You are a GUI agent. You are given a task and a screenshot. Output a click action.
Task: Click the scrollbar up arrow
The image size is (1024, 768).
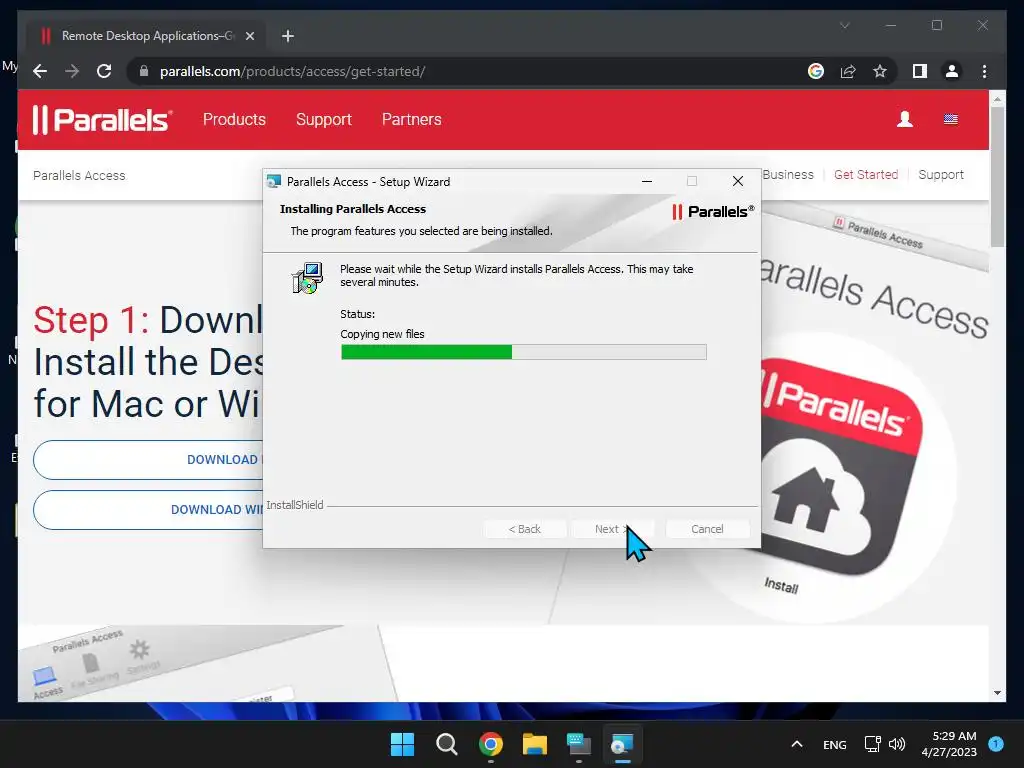(997, 99)
